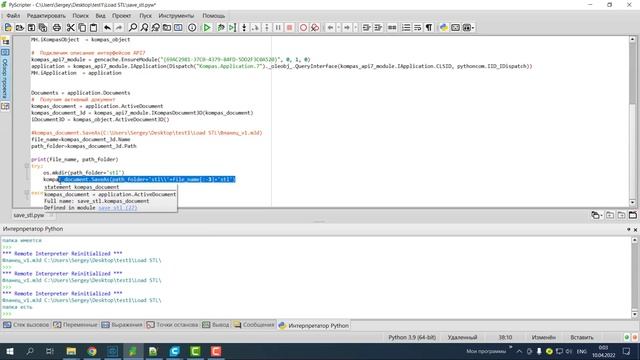
Task: Switch to Точки останова tab
Action: pos(173,325)
